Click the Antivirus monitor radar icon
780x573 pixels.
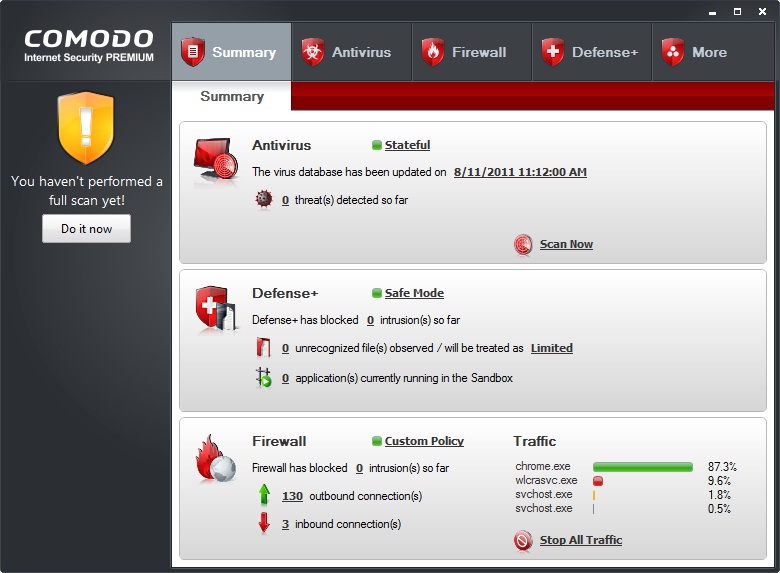pyautogui.click(x=216, y=160)
